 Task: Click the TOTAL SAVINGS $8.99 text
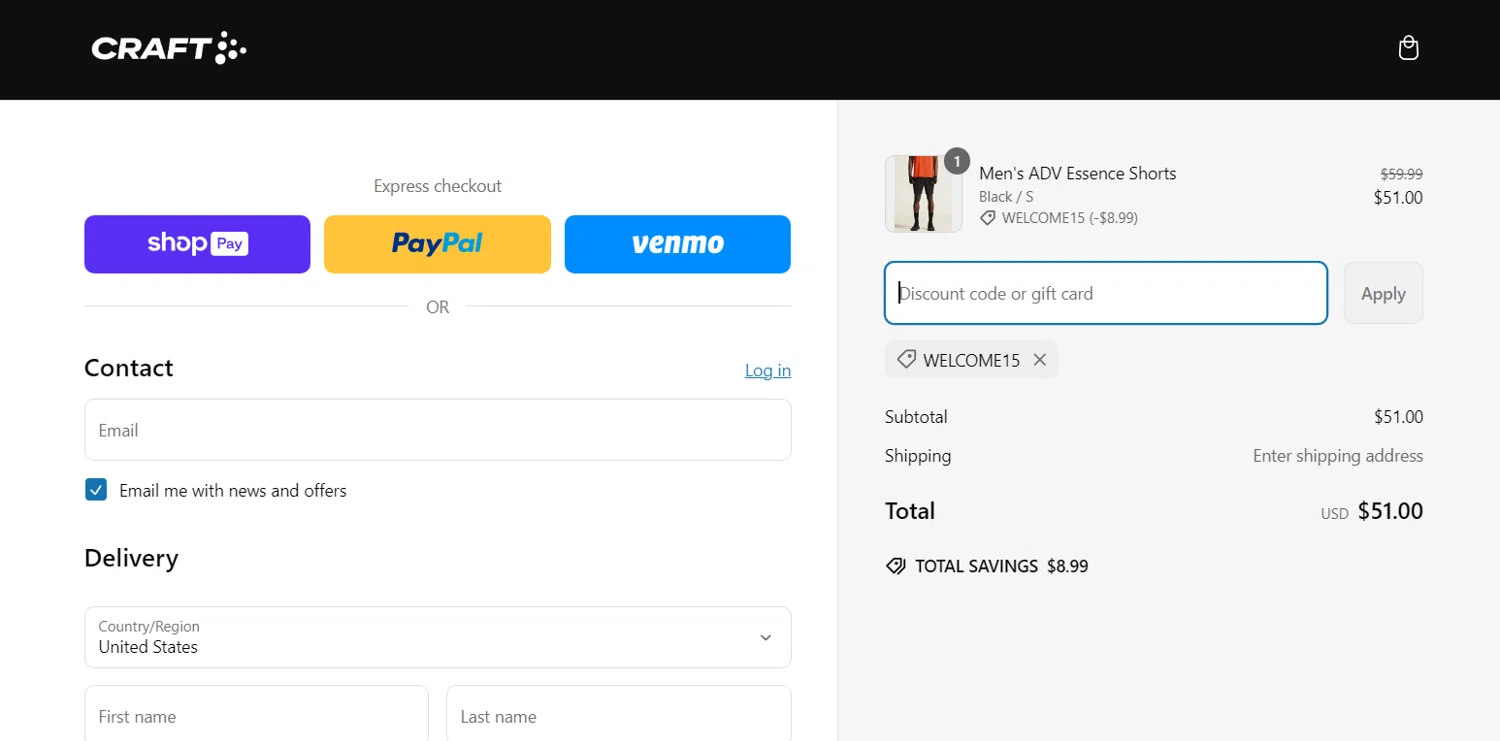1002,566
